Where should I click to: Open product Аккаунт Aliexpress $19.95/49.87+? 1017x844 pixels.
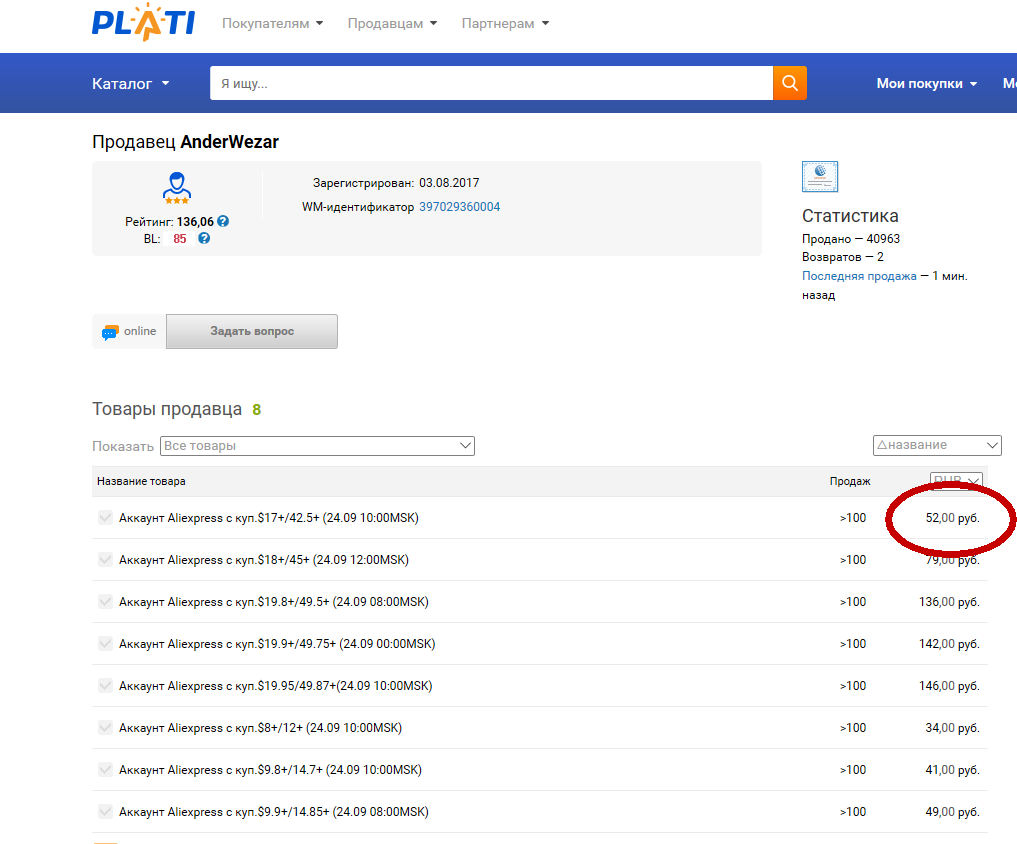tap(276, 686)
